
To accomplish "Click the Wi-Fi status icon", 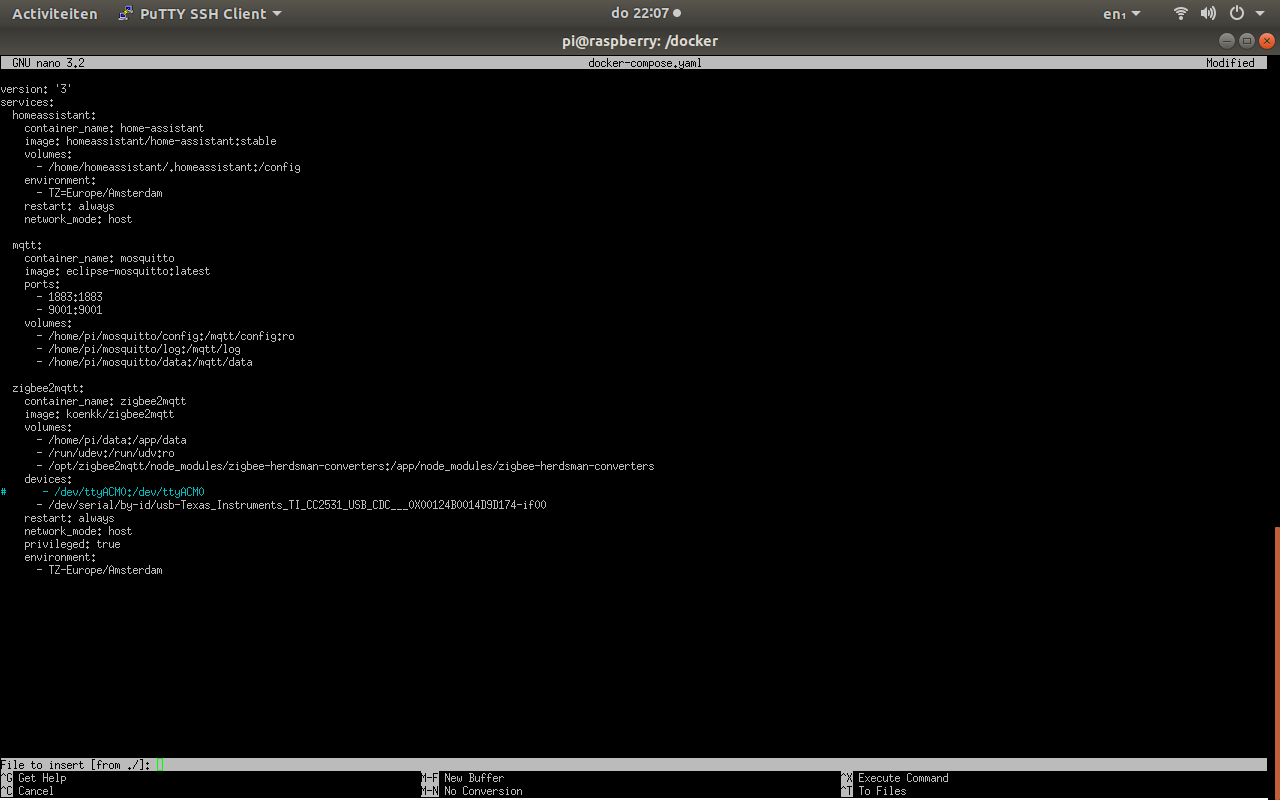I will pos(1180,13).
